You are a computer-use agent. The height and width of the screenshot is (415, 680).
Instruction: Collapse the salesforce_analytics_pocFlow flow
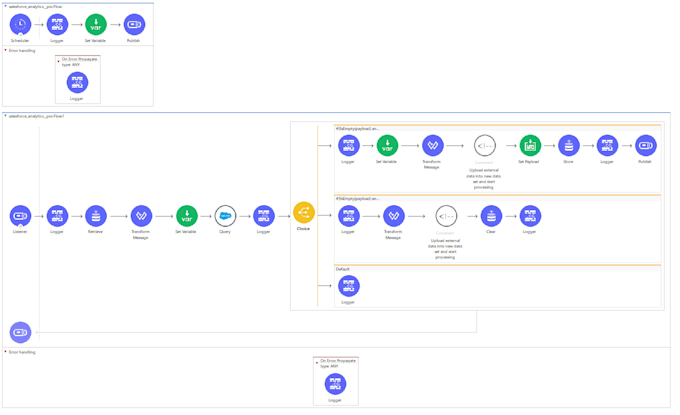pos(5,7)
